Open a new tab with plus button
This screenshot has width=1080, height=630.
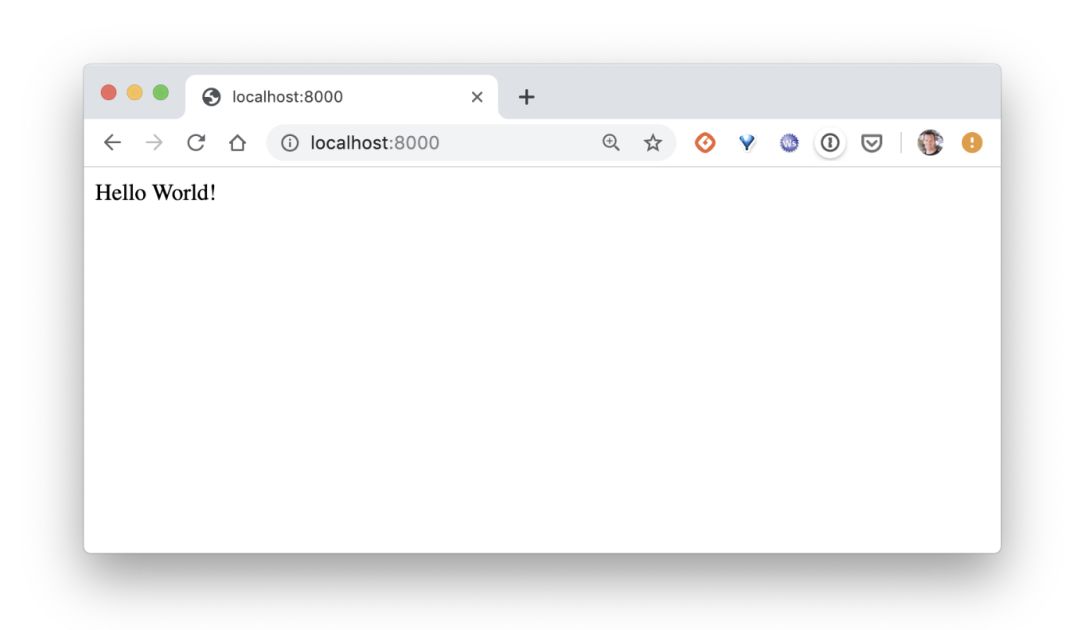[x=526, y=97]
